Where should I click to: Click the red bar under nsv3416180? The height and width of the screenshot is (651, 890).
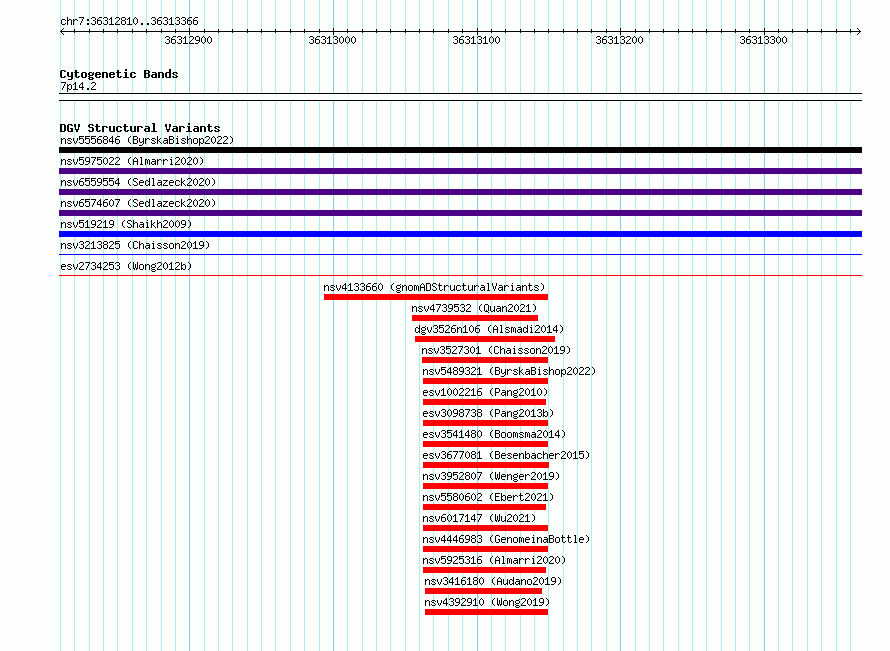[484, 591]
